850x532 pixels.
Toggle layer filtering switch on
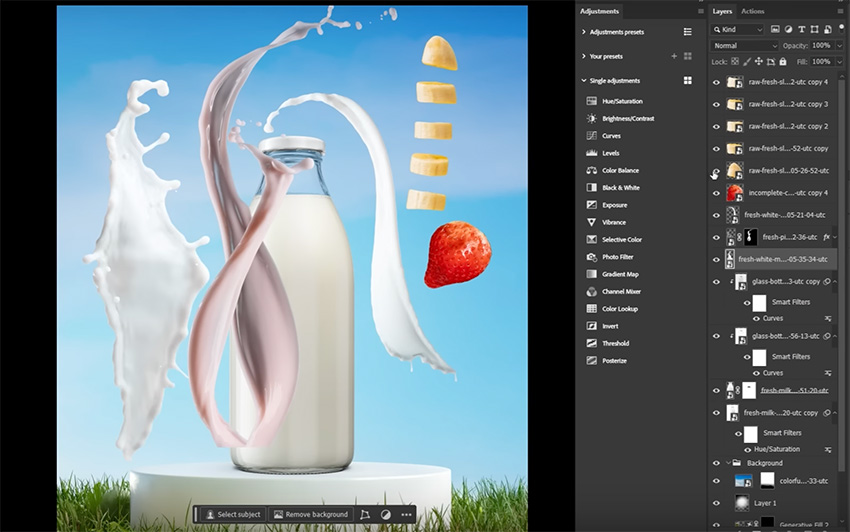click(x=841, y=29)
